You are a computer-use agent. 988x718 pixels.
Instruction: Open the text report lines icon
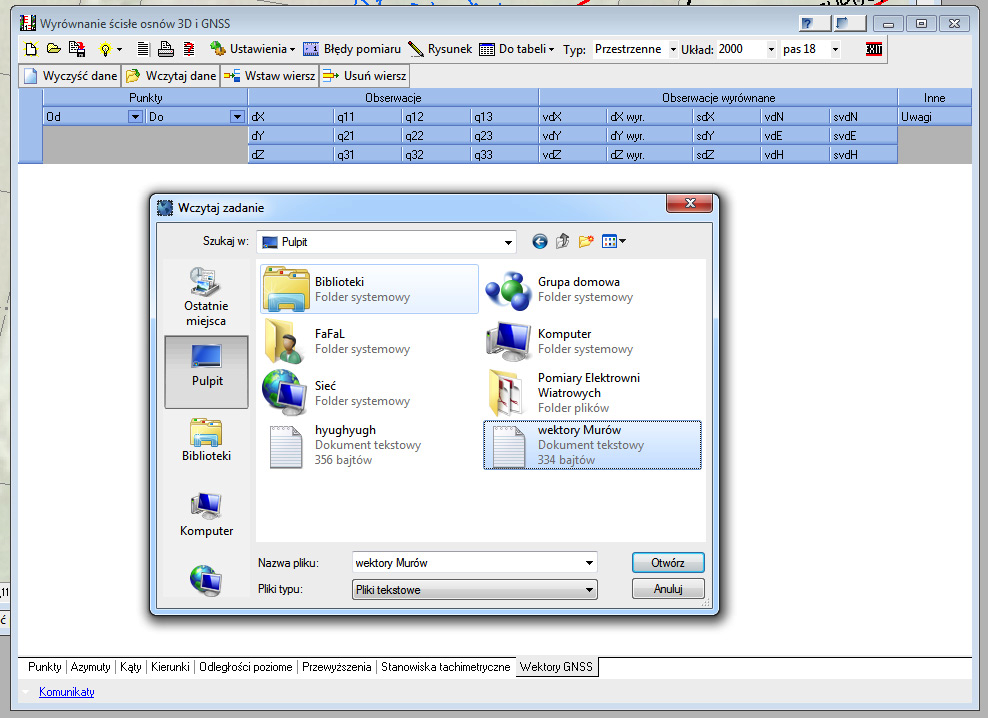tap(143, 49)
